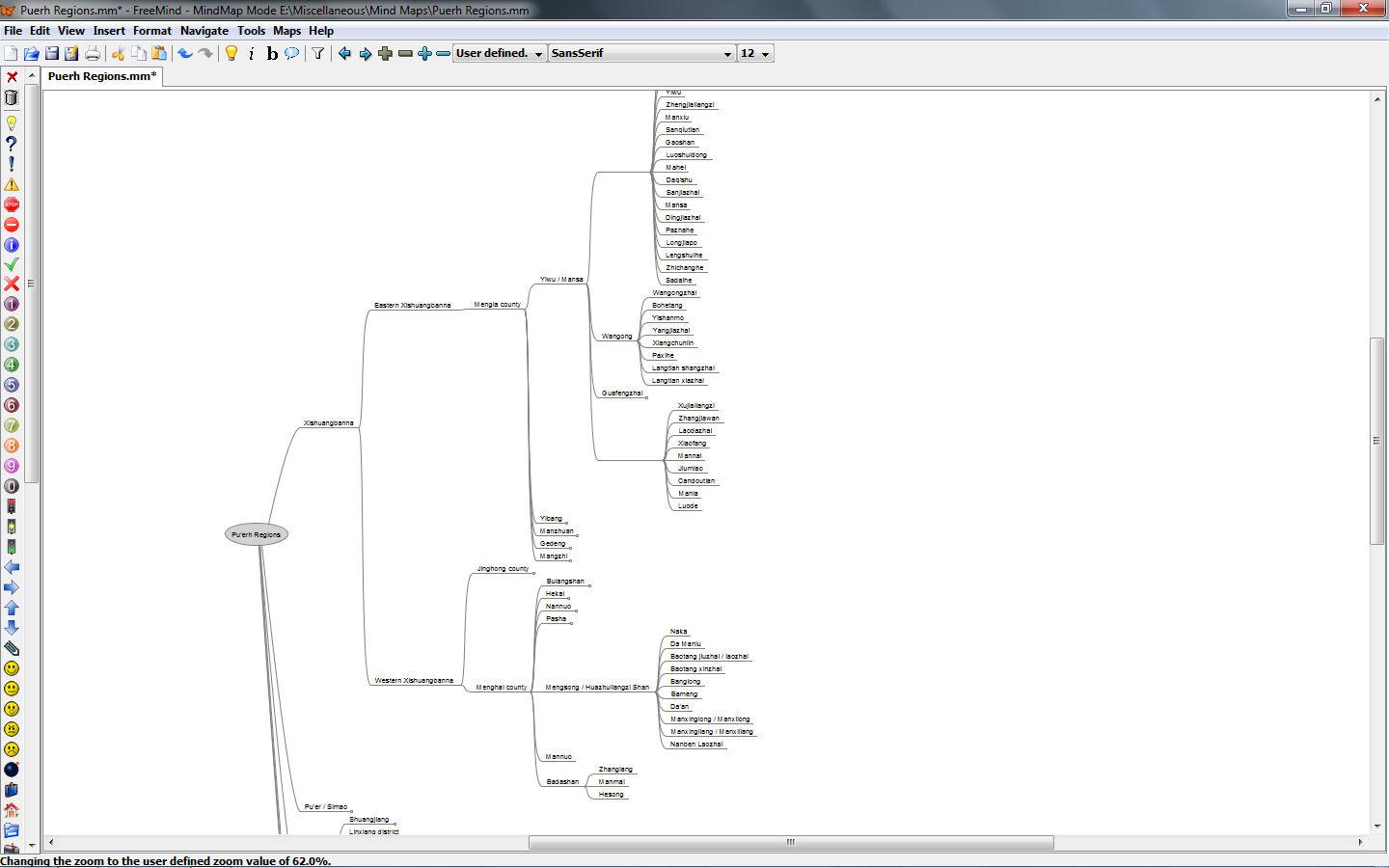Add the yellow warning triangle icon

[12, 184]
